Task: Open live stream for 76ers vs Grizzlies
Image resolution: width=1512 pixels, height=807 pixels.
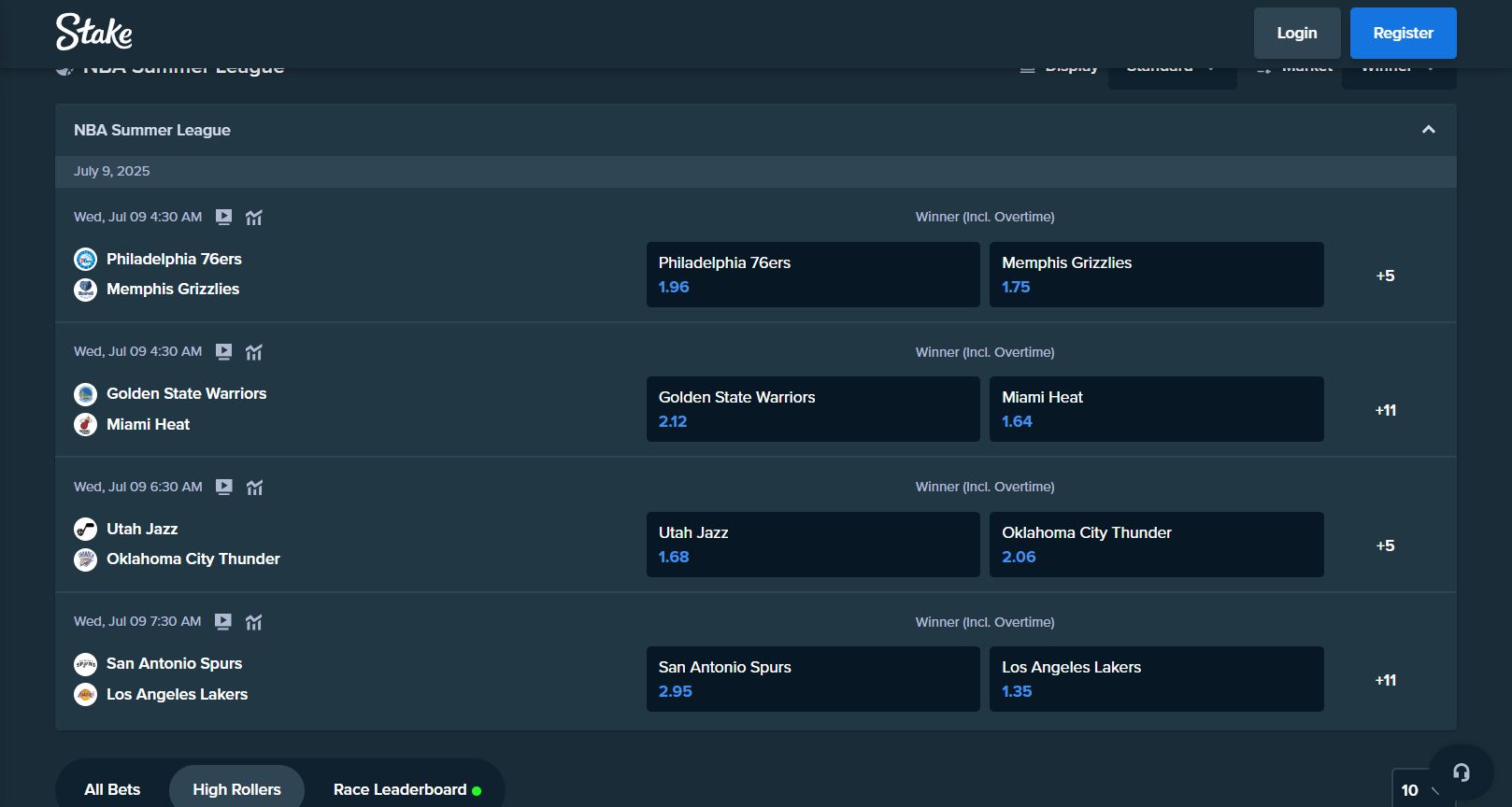Action: coord(223,217)
